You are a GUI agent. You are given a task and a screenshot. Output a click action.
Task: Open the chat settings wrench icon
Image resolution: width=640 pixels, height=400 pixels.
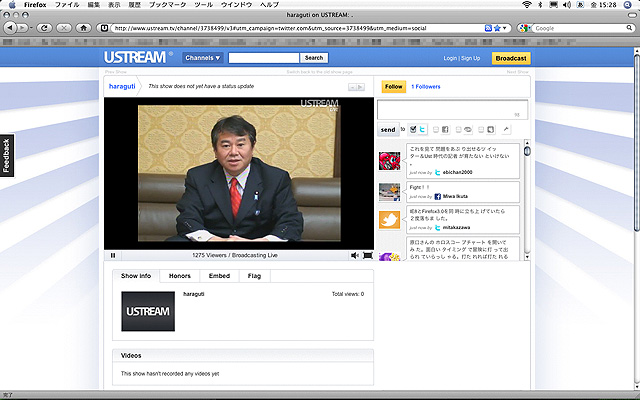(x=506, y=129)
